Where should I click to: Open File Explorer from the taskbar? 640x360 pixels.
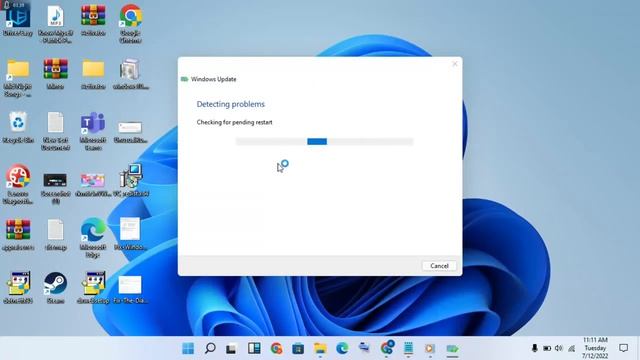click(320, 348)
